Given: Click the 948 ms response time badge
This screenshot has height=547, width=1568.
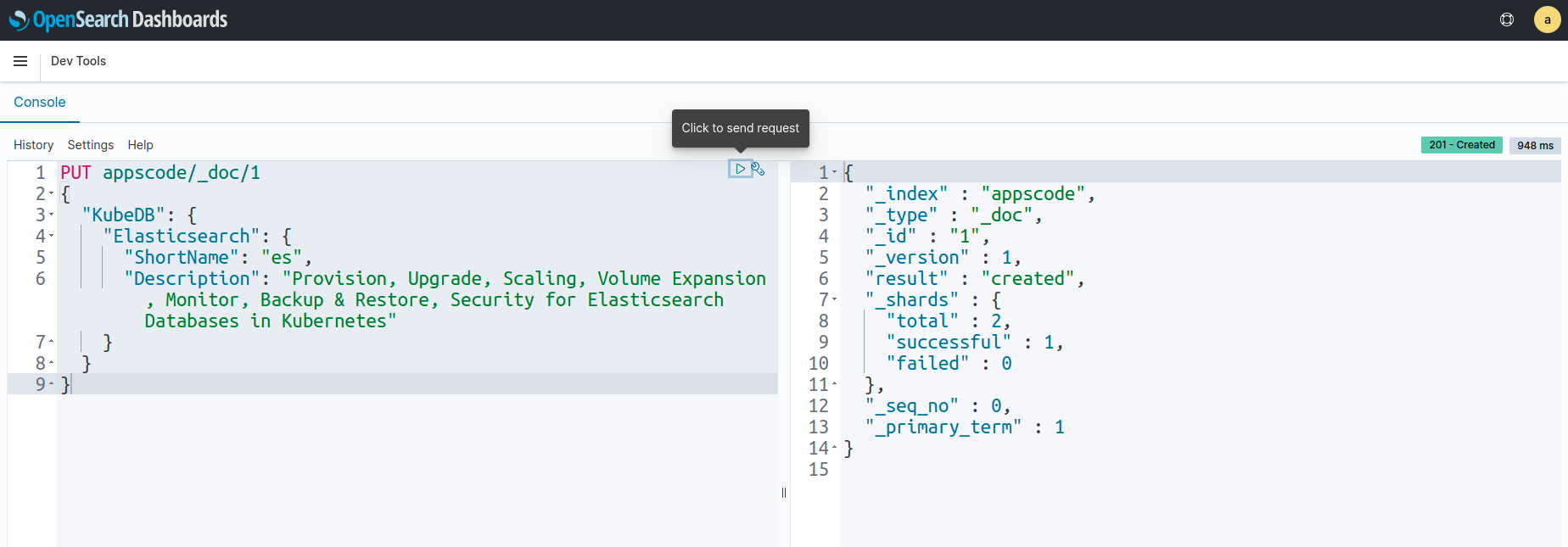Looking at the screenshot, I should pos(1535,145).
